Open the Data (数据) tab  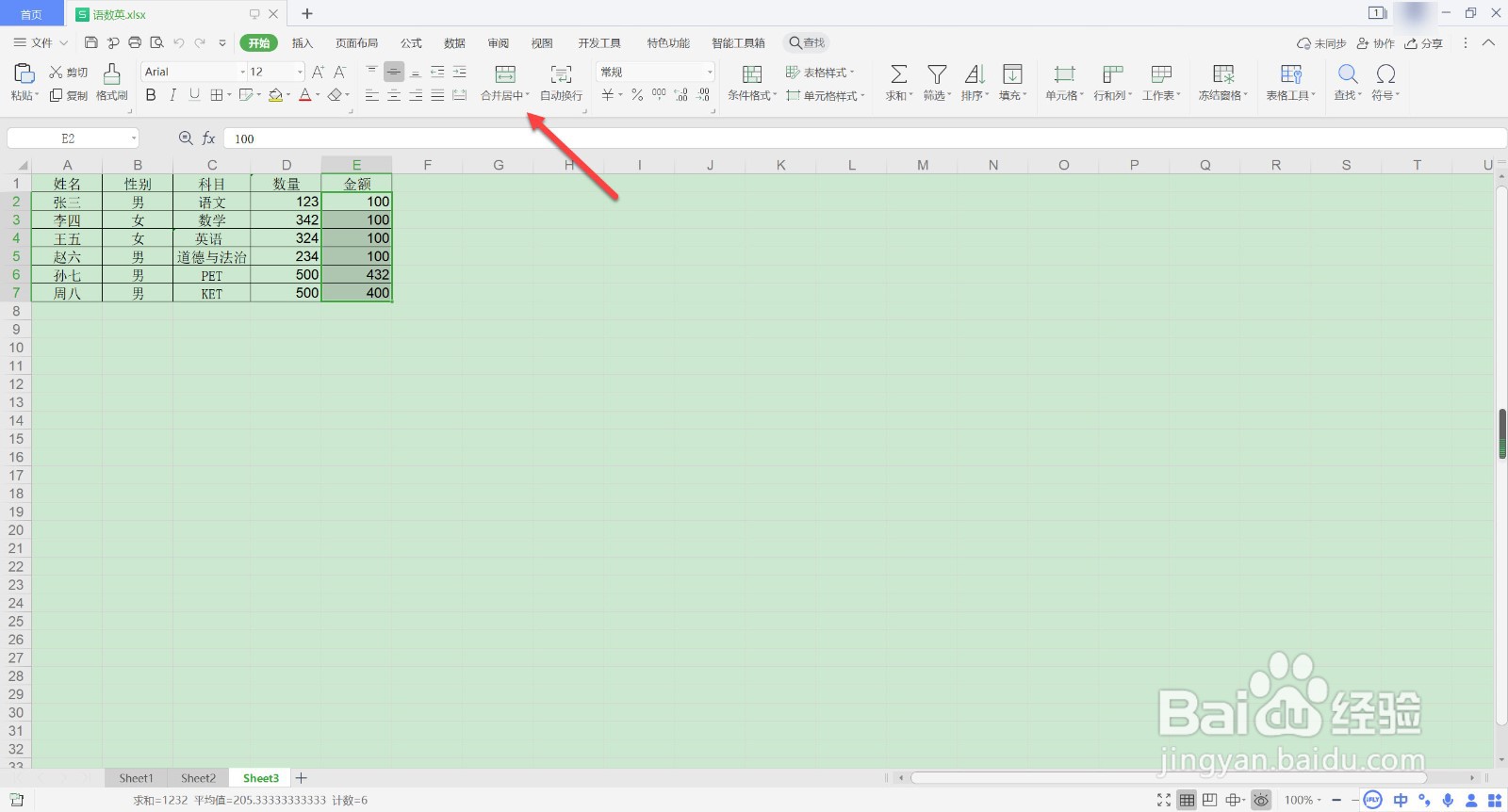click(x=454, y=43)
